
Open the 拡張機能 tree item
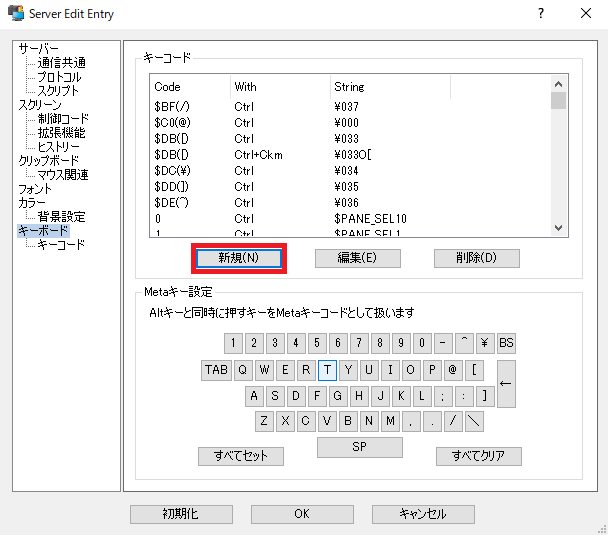62,133
